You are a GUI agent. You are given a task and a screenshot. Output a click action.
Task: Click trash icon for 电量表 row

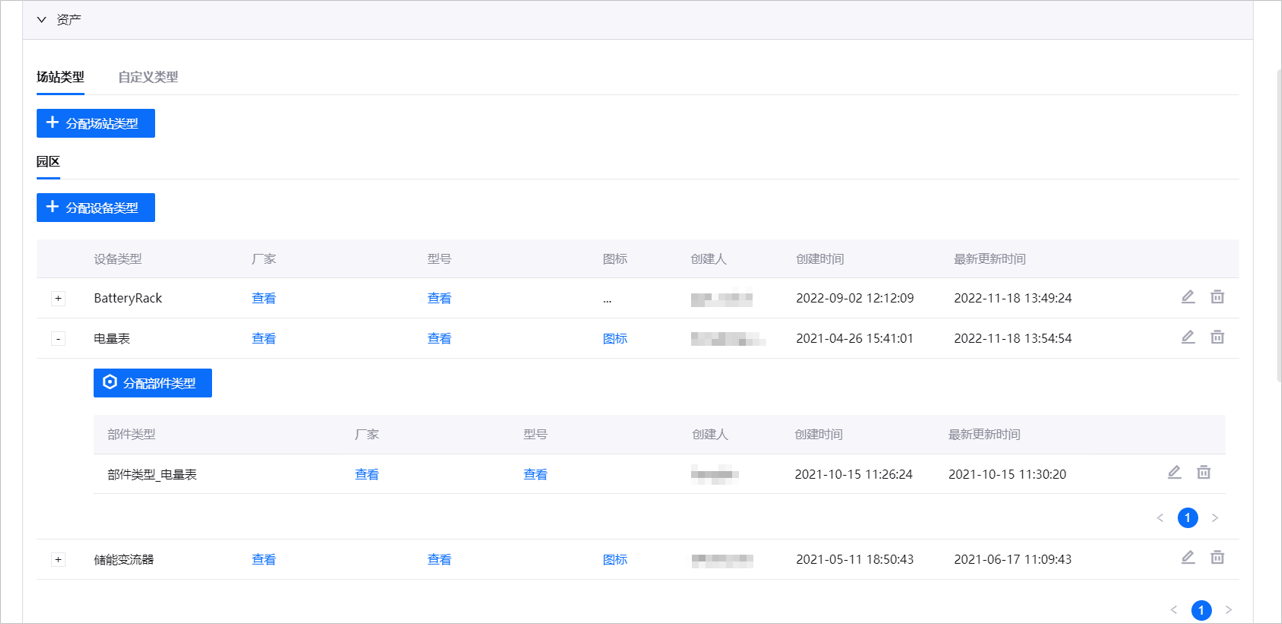[x=1217, y=337]
